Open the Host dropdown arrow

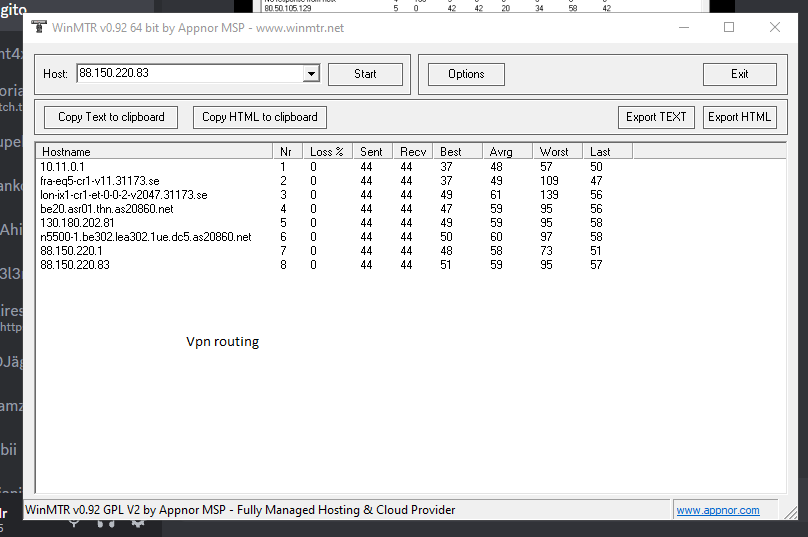tap(311, 74)
